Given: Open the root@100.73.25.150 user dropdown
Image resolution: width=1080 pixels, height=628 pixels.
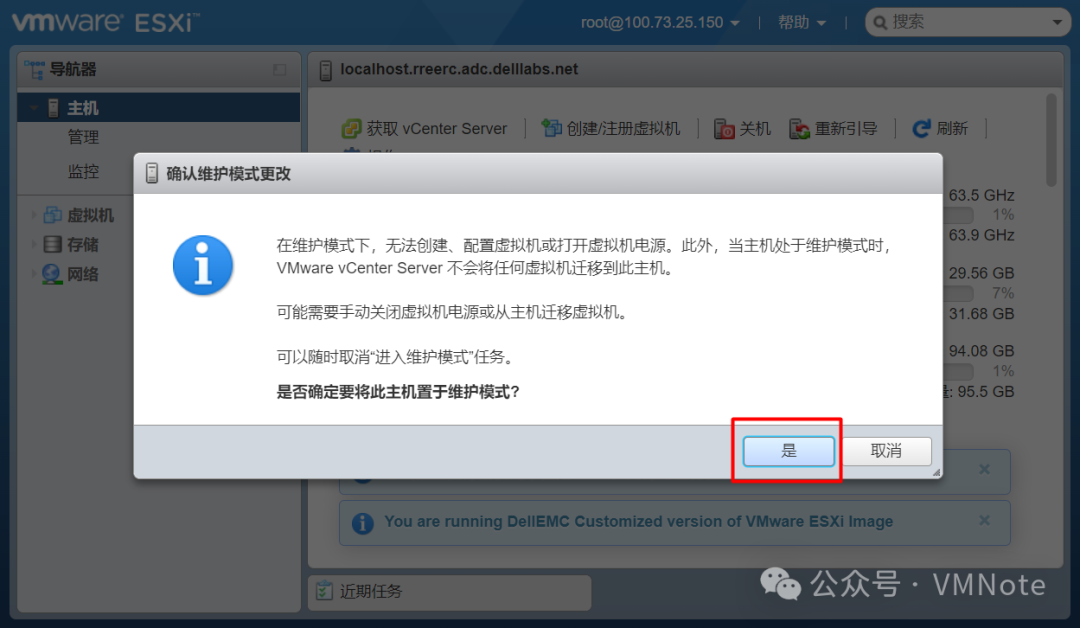Looking at the screenshot, I should (660, 23).
